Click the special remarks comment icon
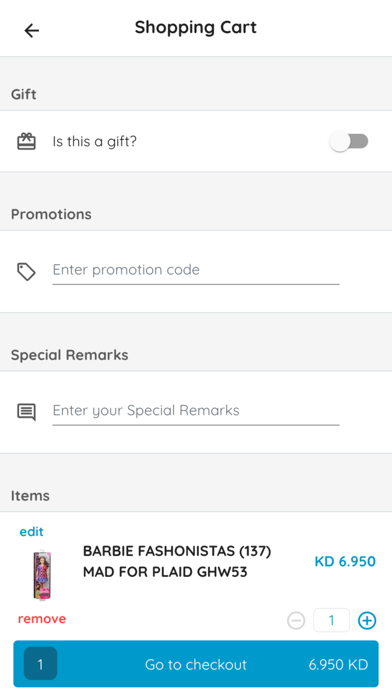This screenshot has height=696, width=392. 26,412
